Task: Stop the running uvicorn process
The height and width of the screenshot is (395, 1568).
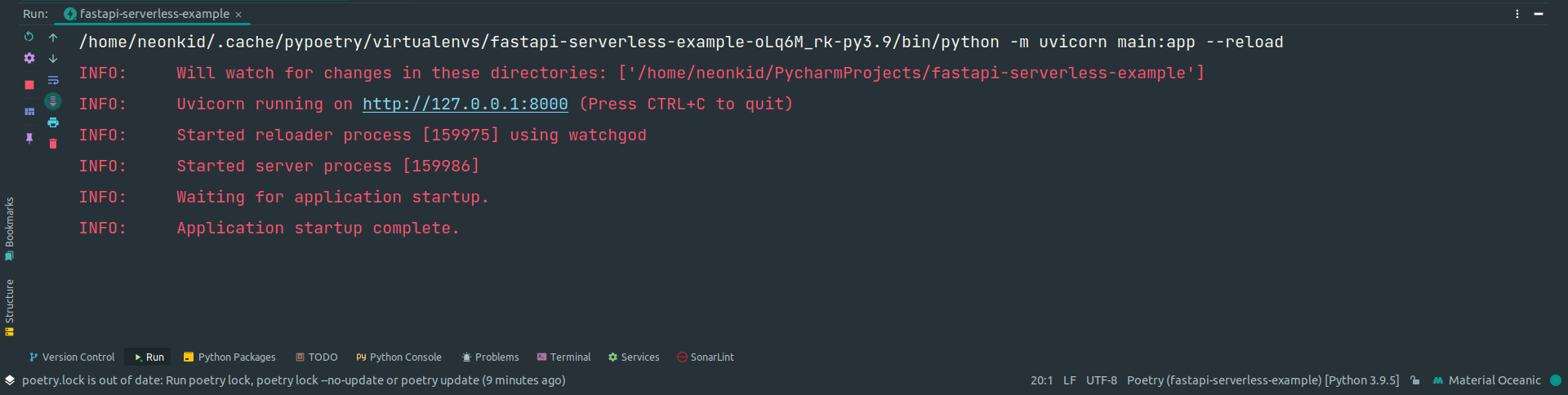Action: coord(29,84)
